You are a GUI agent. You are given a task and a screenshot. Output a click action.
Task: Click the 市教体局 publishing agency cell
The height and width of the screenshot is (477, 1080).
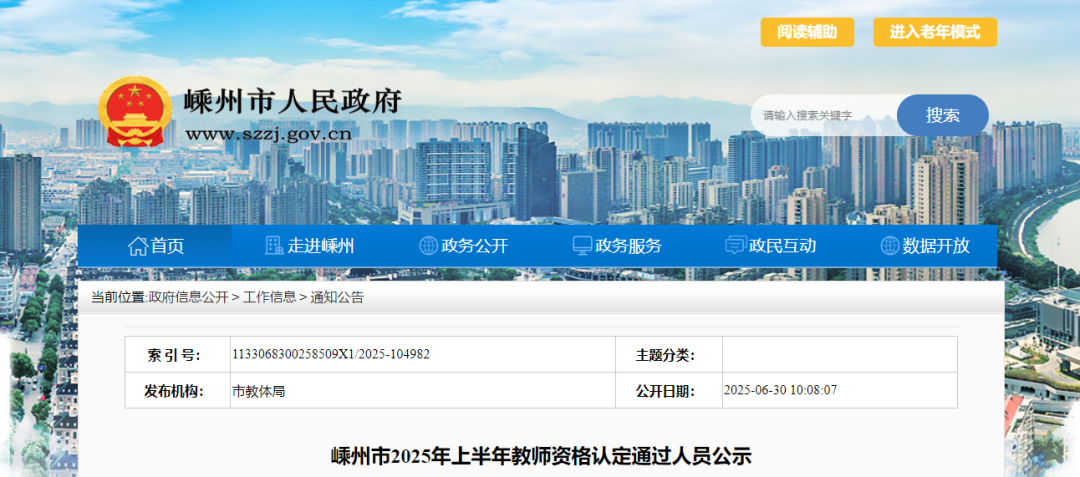[x=259, y=391]
